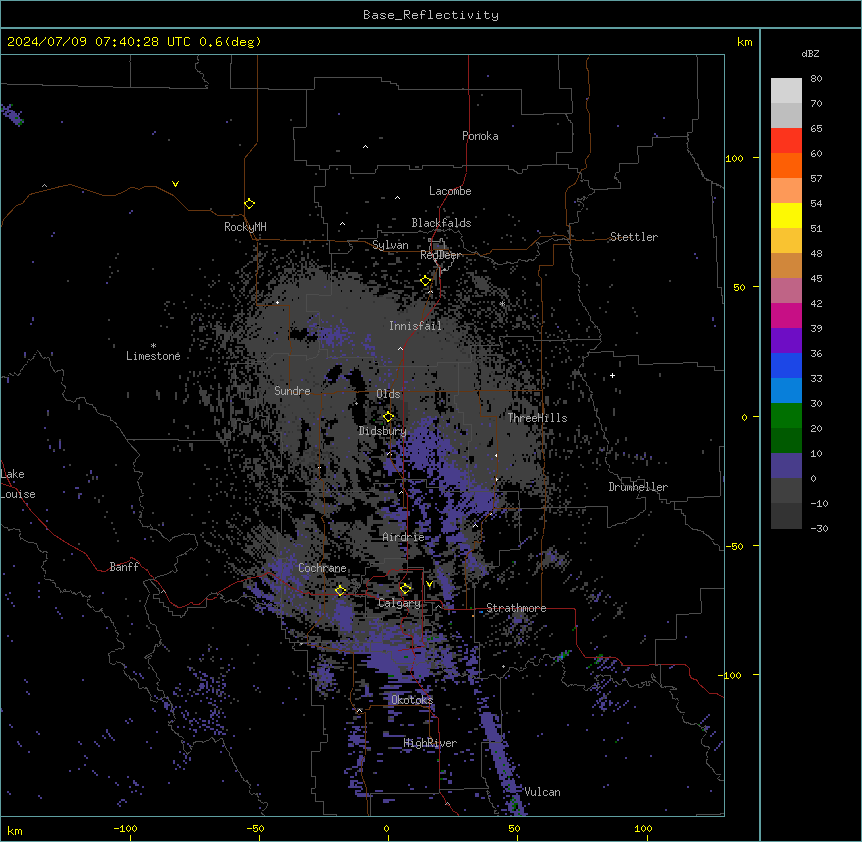This screenshot has height=842, width=862.
Task: Click the yellow diamond marker near RockyMH
Action: [x=249, y=204]
